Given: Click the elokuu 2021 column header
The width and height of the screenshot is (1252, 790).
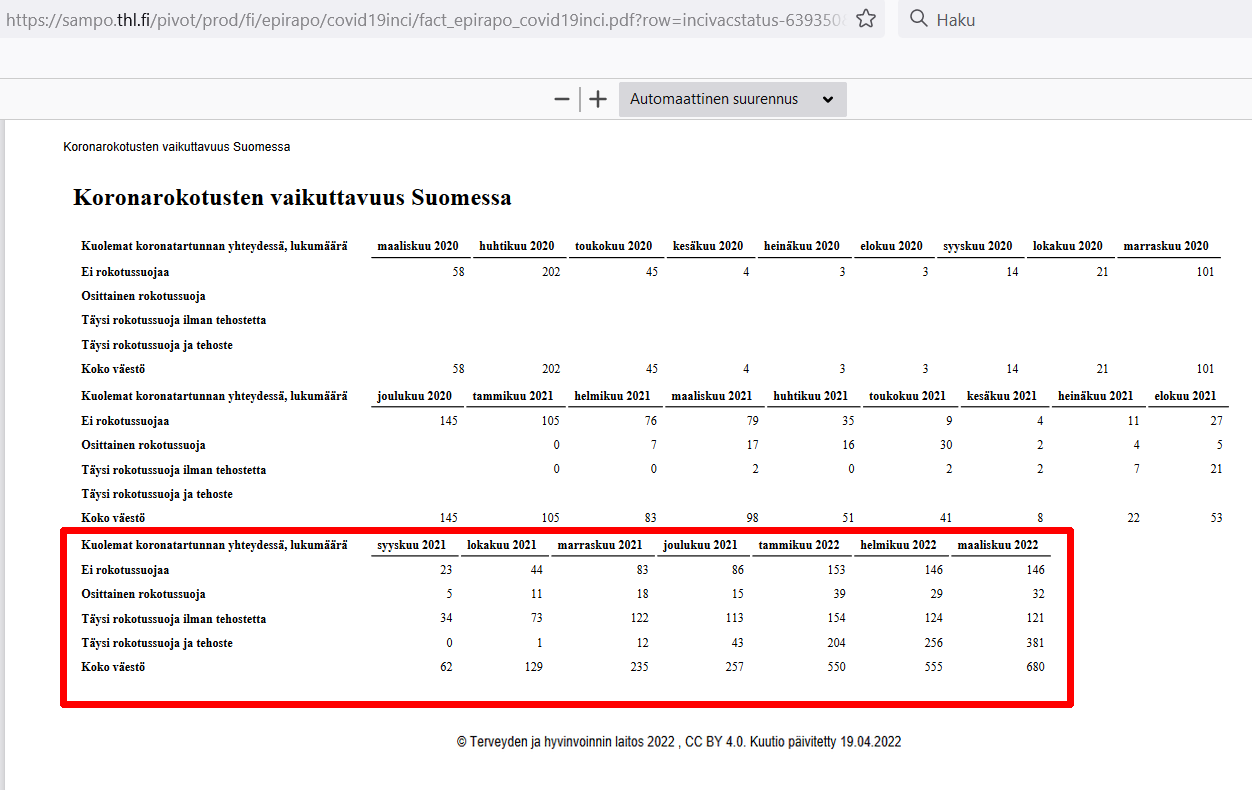Looking at the screenshot, I should point(1186,396).
